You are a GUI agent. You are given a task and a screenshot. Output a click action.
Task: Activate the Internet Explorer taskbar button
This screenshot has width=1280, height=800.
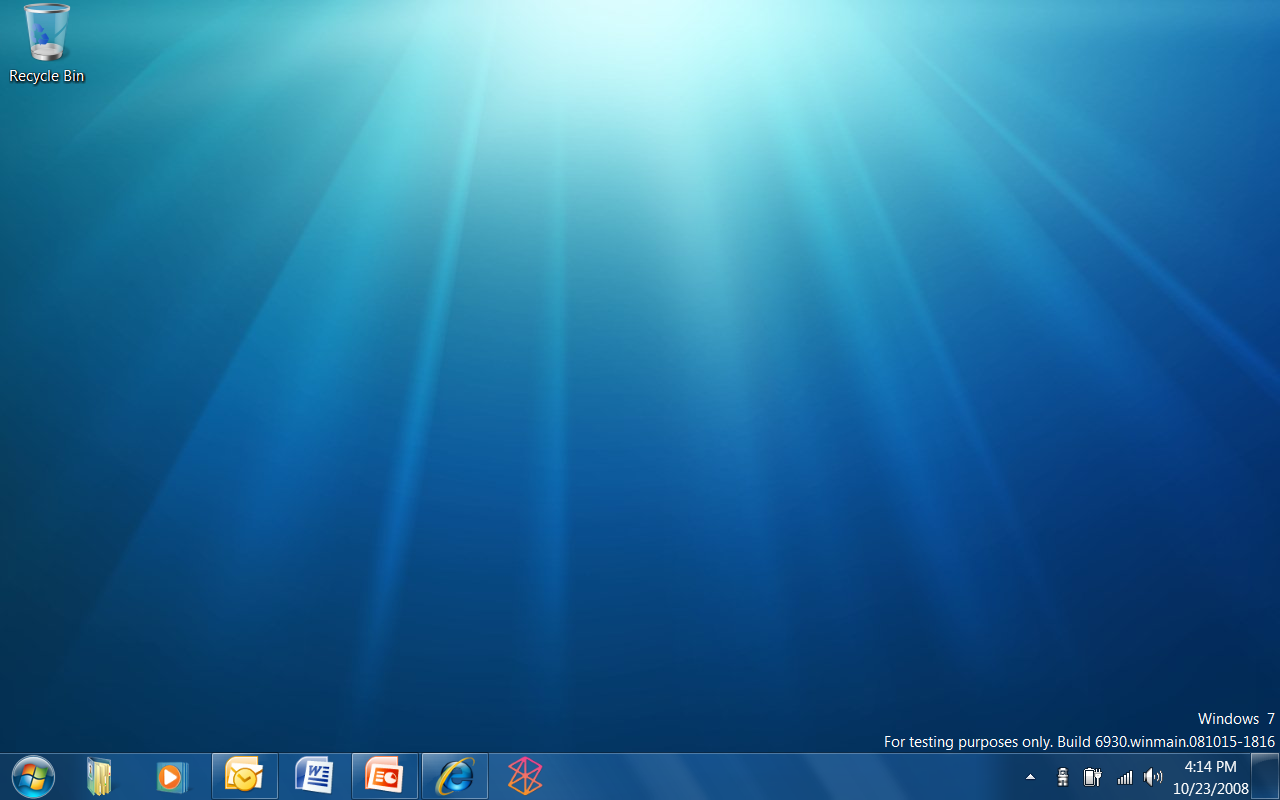tap(455, 776)
